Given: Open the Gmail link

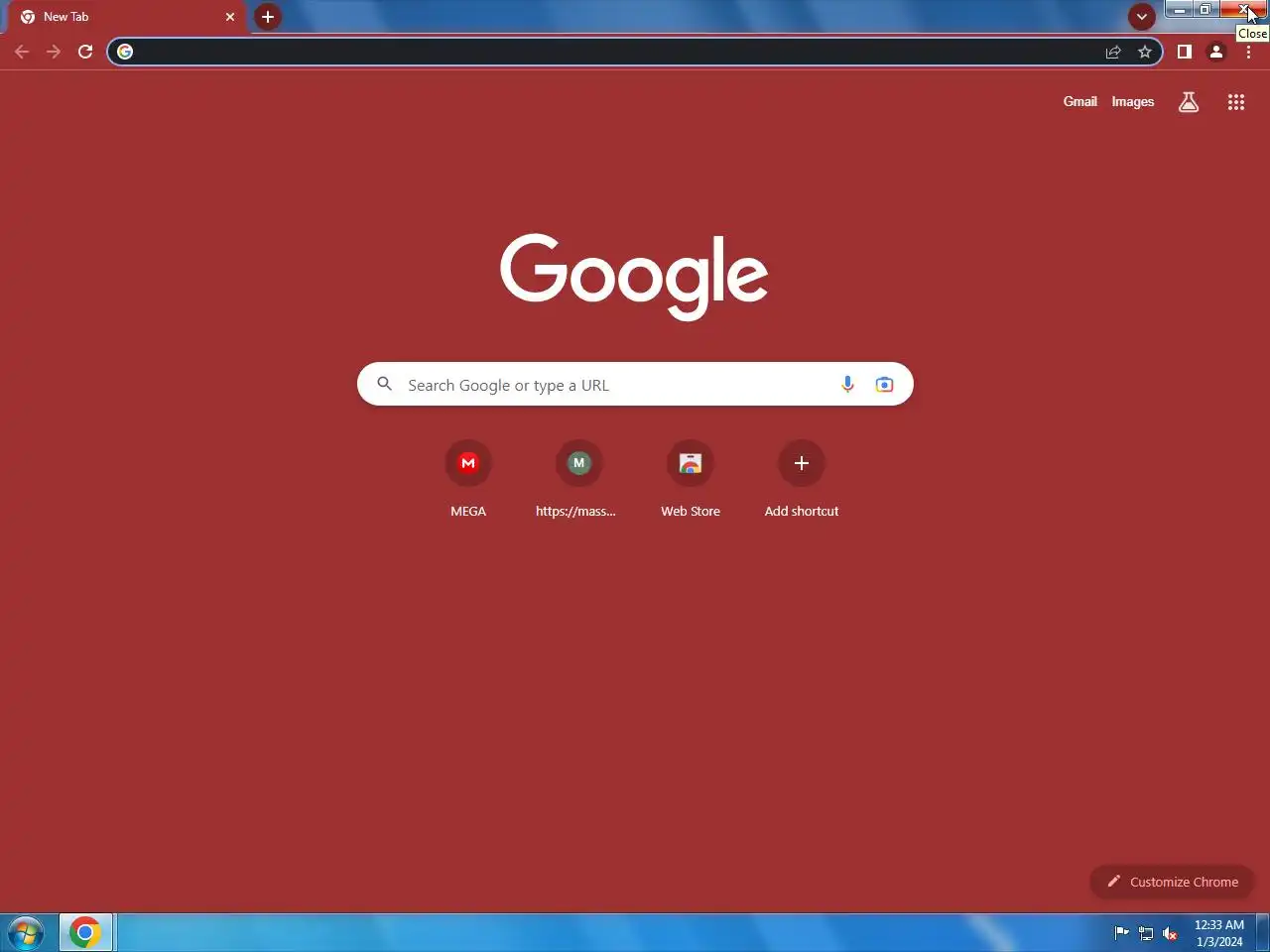Looking at the screenshot, I should coord(1079,101).
